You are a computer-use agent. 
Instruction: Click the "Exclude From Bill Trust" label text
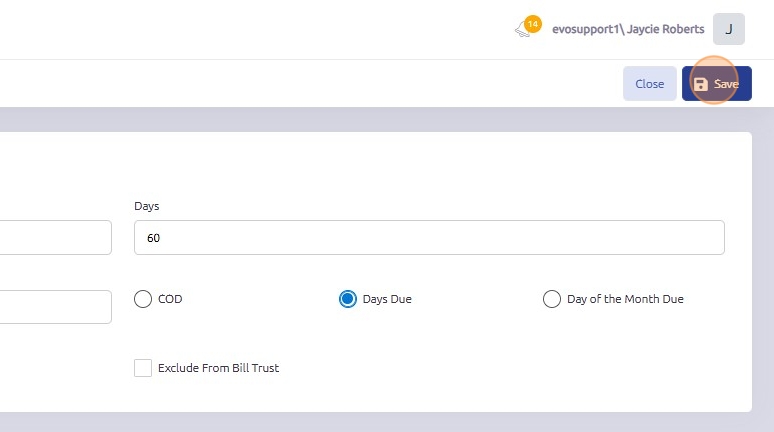coord(218,368)
